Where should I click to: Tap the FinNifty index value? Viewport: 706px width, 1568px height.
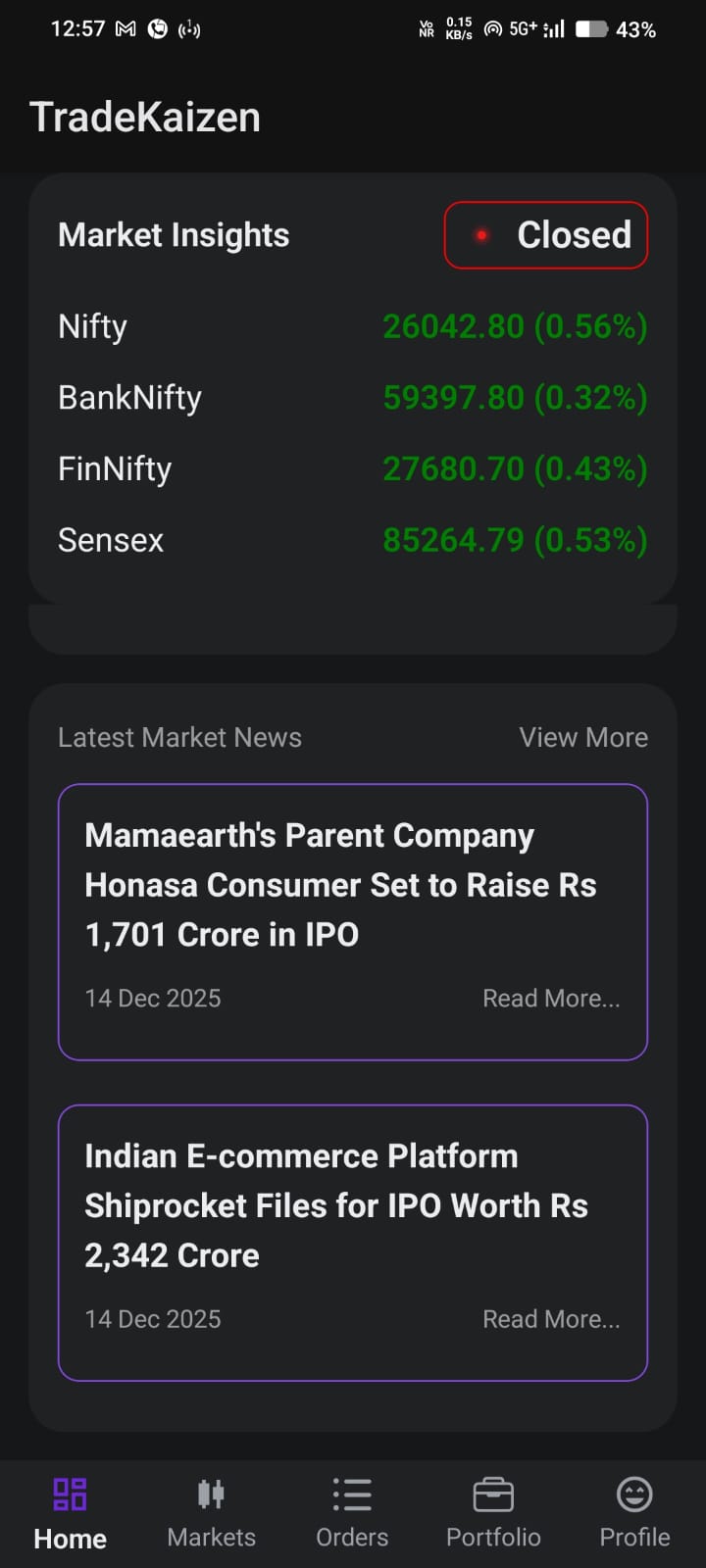tap(515, 469)
